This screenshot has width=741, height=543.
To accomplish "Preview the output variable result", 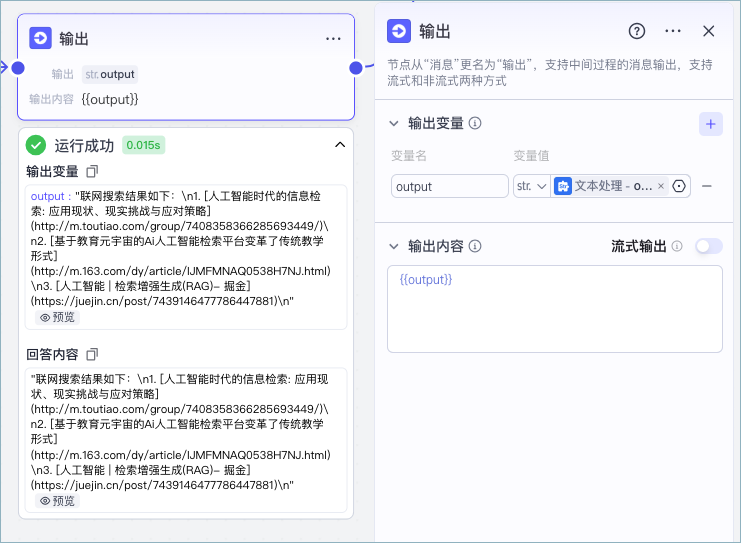I will point(57,317).
